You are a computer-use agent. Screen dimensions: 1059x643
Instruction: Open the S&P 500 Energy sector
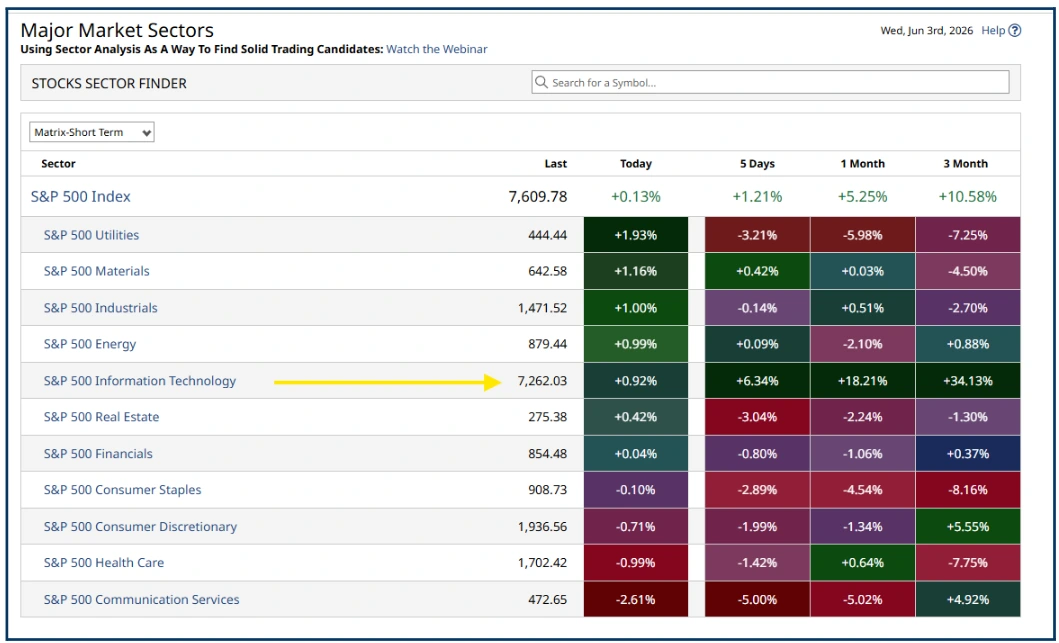[90, 344]
